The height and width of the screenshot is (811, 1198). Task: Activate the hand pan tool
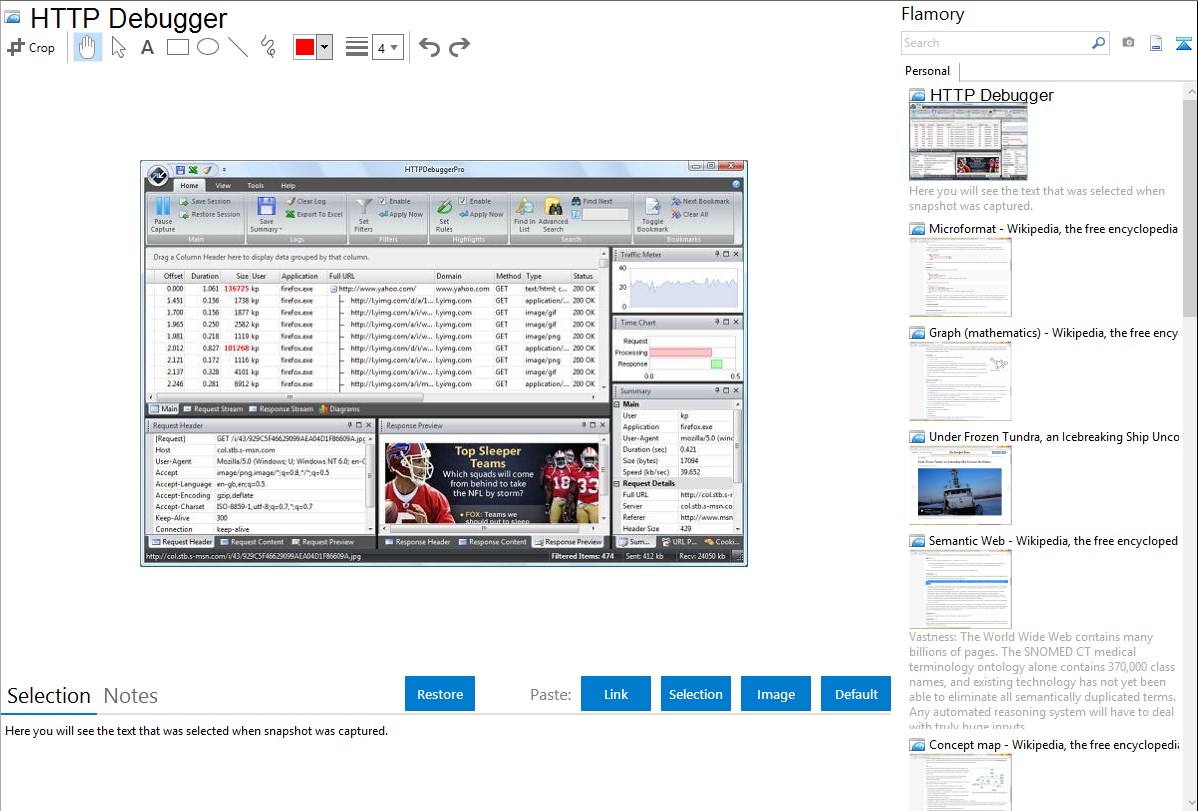pyautogui.click(x=87, y=47)
